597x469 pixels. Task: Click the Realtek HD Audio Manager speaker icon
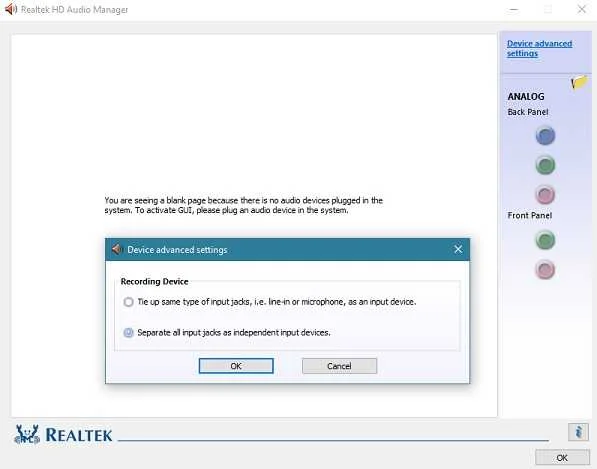pos(10,9)
